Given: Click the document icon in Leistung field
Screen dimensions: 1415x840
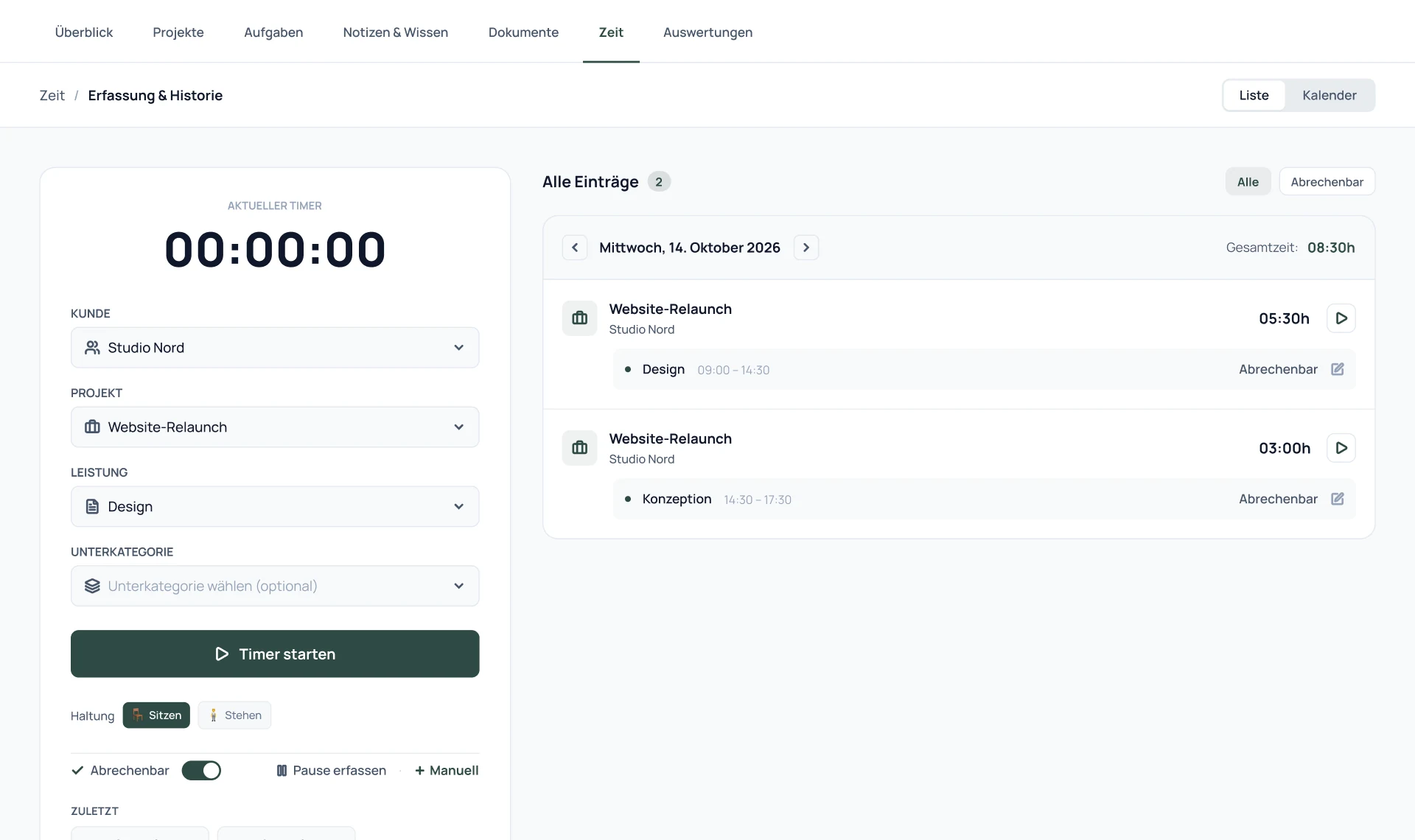Looking at the screenshot, I should point(92,507).
